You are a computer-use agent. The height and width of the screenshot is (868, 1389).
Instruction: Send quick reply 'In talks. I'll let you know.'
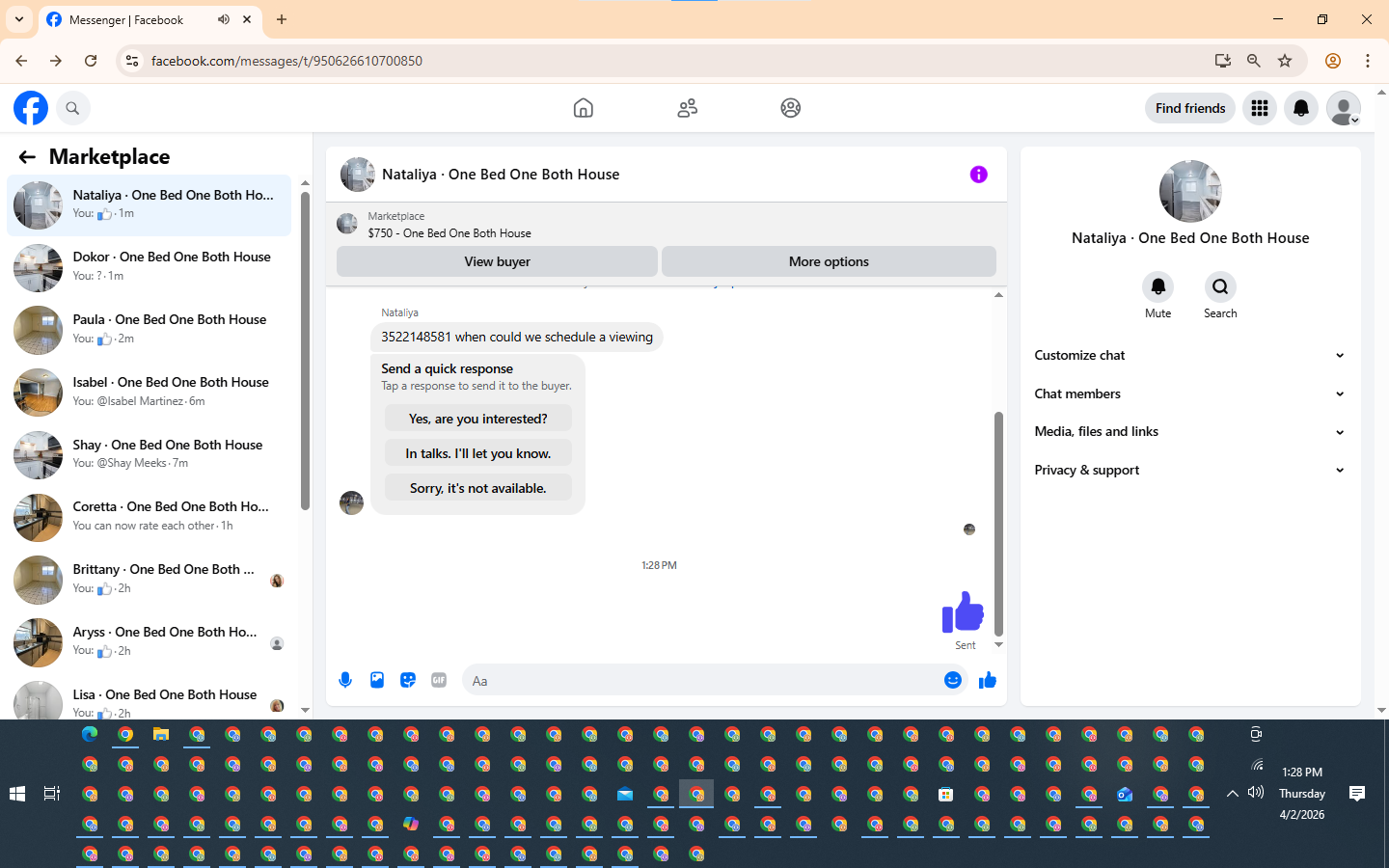point(477,453)
